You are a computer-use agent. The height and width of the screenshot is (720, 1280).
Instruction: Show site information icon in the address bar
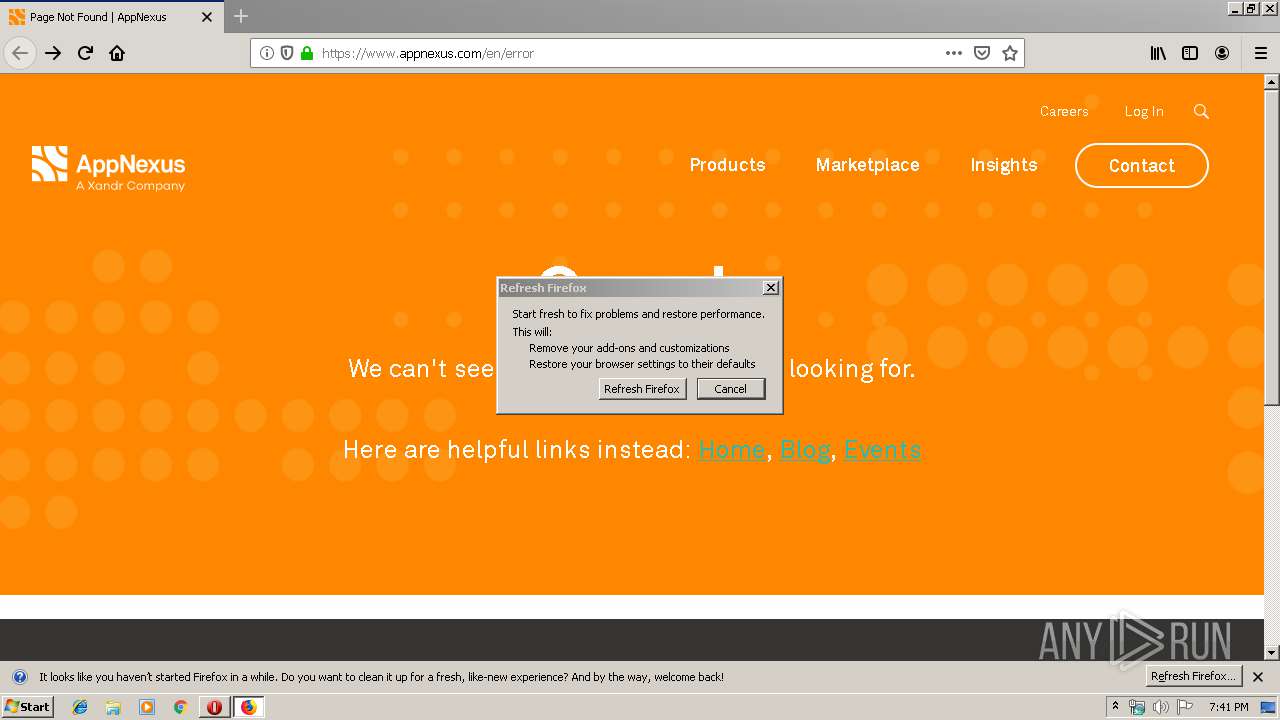(266, 53)
